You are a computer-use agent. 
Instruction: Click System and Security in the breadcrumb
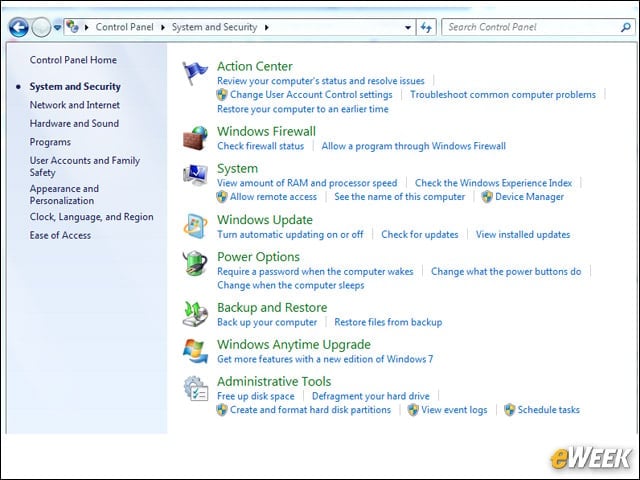214,27
